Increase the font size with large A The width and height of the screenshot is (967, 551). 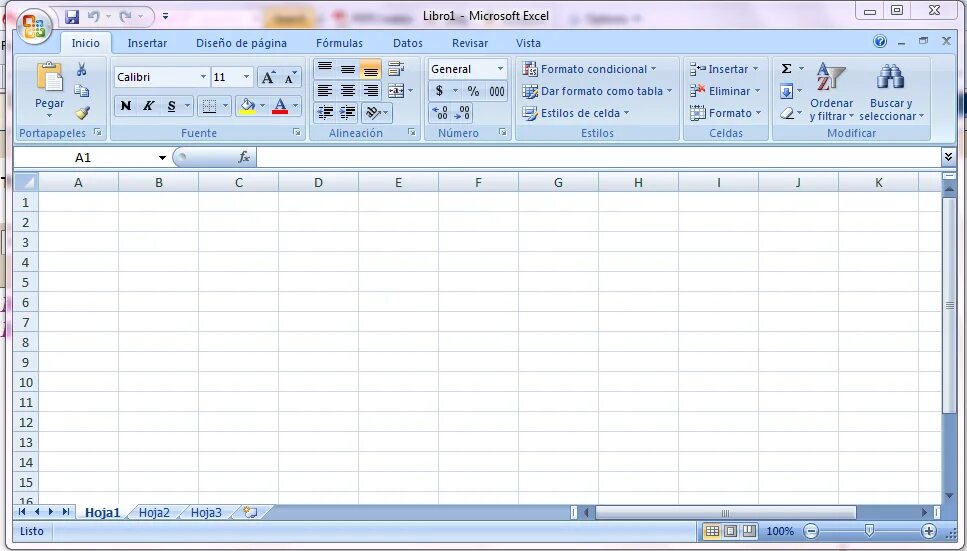pos(268,78)
